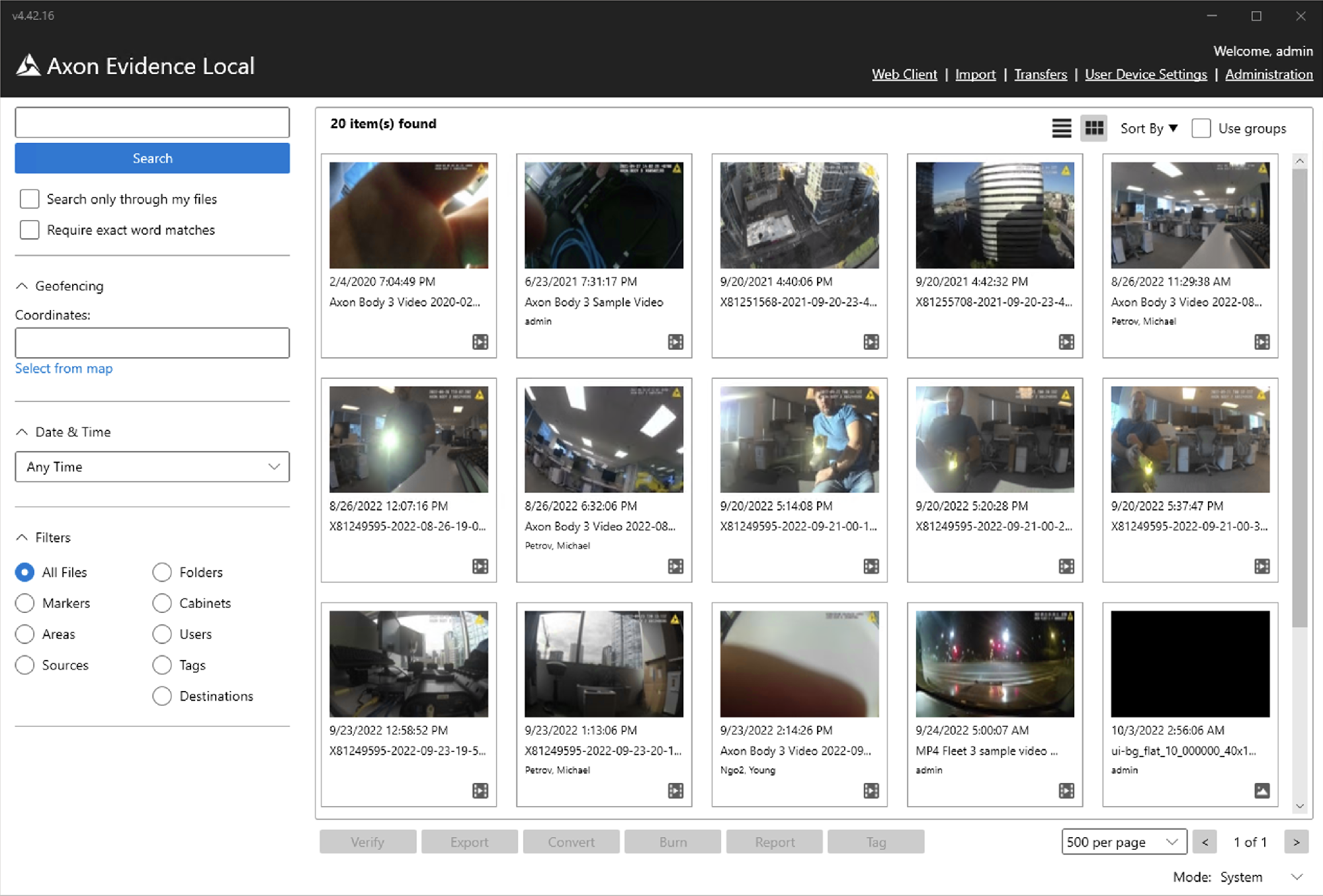Switch to list view layout
Screen dimensions: 1323x896
pos(1061,128)
